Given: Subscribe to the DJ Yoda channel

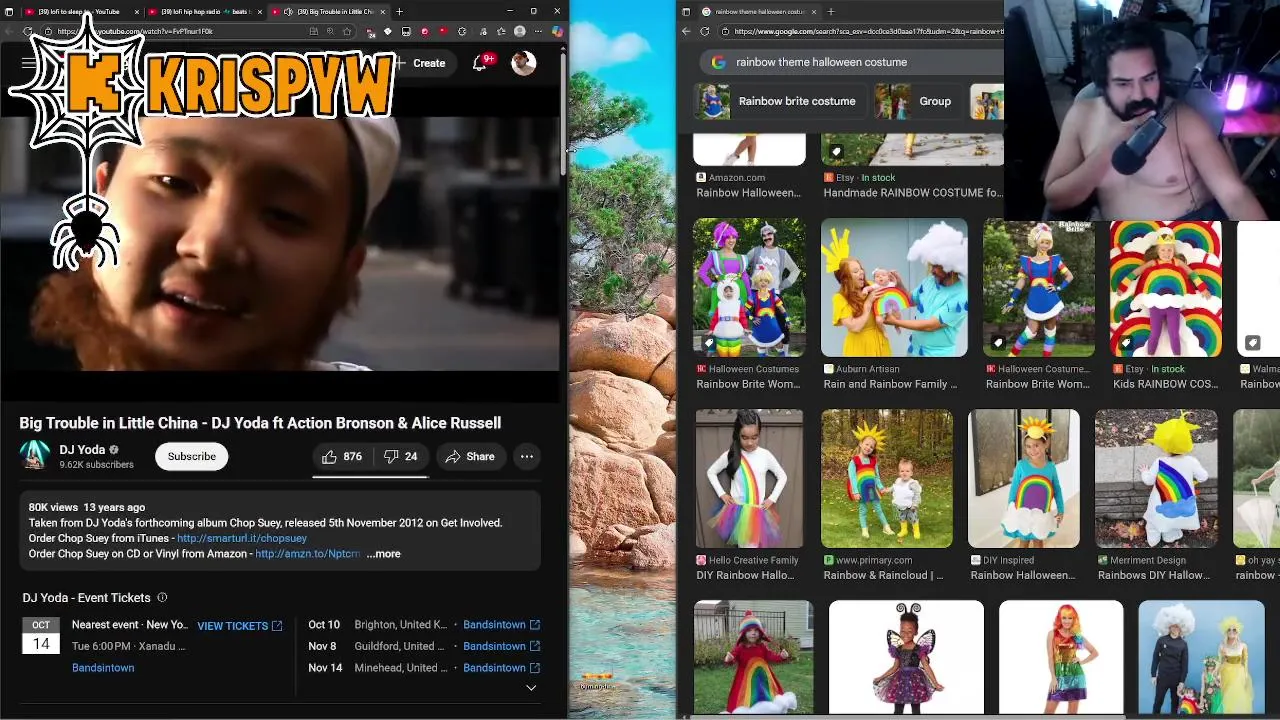Looking at the screenshot, I should pos(191,456).
